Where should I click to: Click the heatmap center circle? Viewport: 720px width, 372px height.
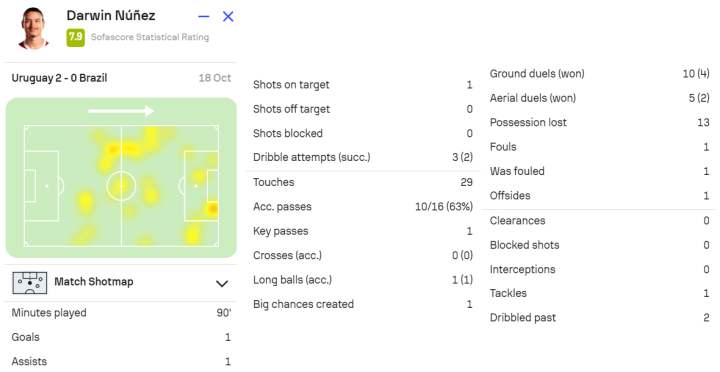coord(121,186)
